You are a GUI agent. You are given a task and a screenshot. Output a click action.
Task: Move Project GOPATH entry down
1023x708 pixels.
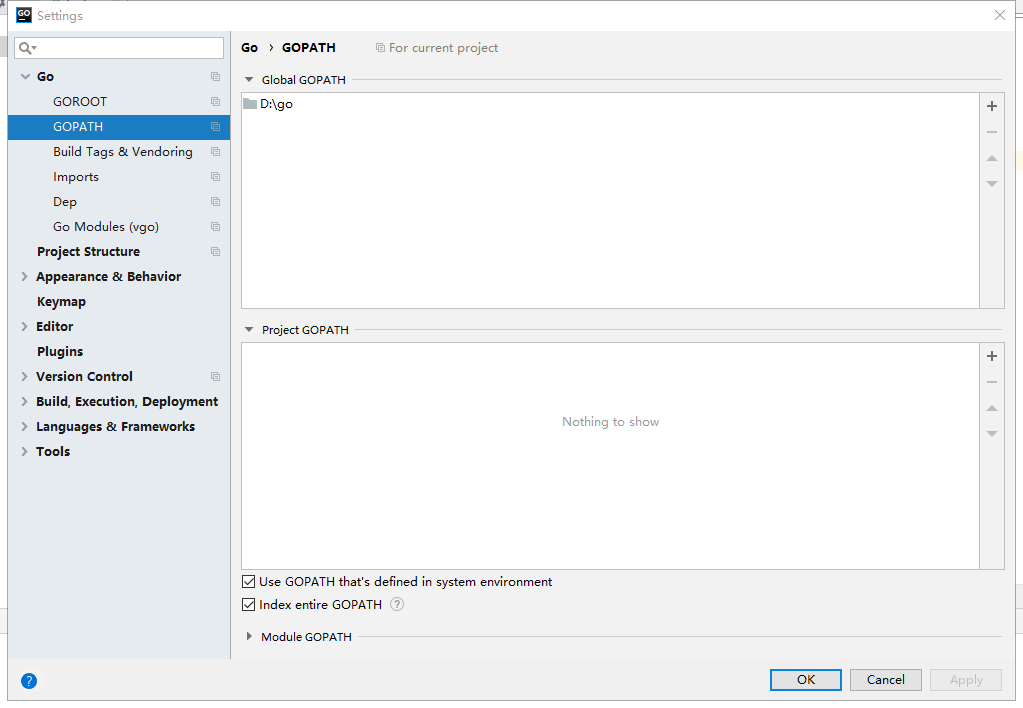click(x=992, y=433)
